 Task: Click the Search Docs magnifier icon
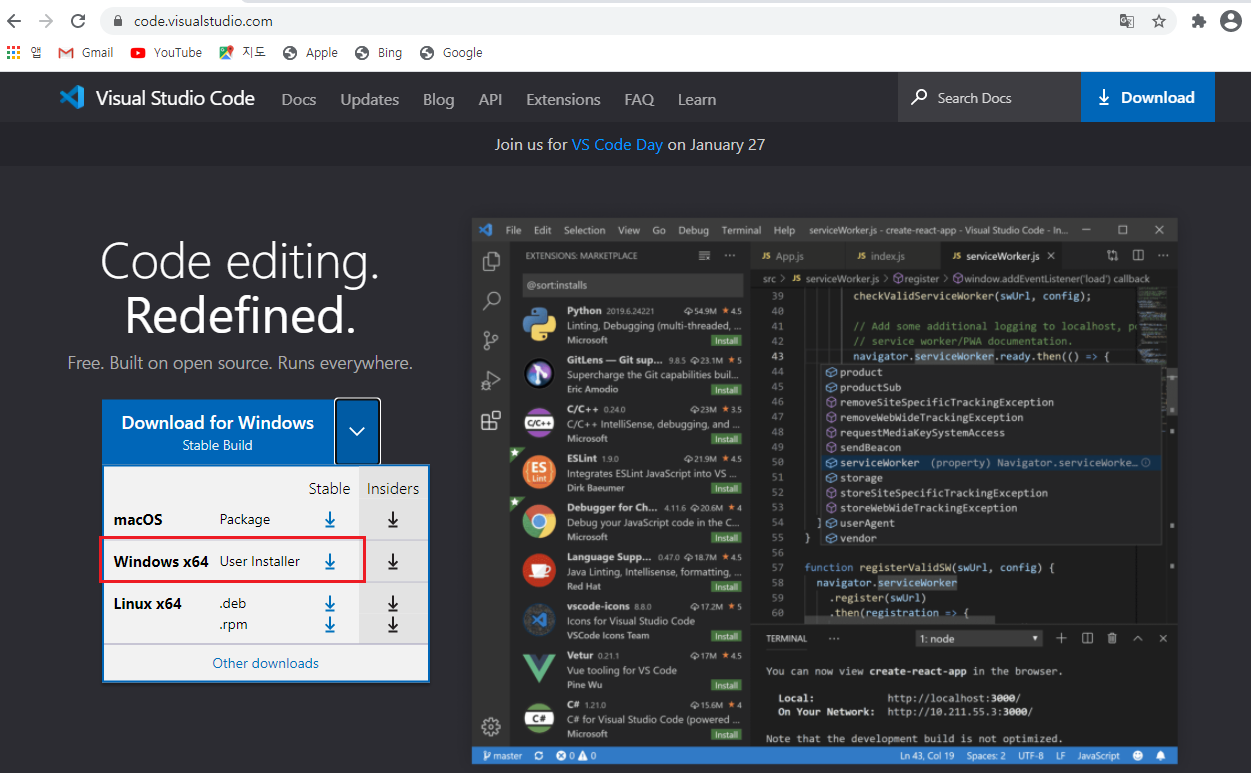click(x=919, y=98)
